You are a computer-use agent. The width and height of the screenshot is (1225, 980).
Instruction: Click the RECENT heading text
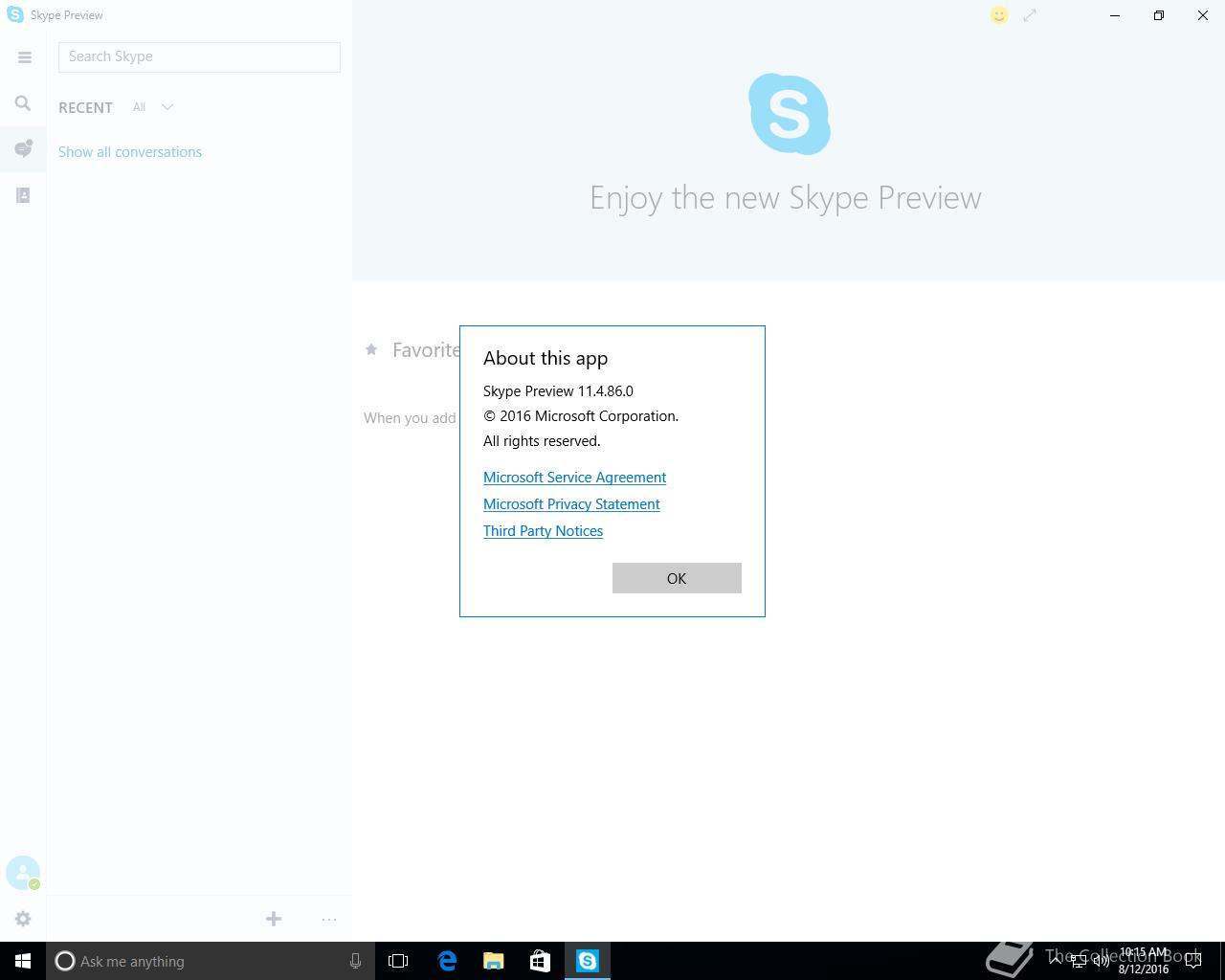click(x=85, y=107)
